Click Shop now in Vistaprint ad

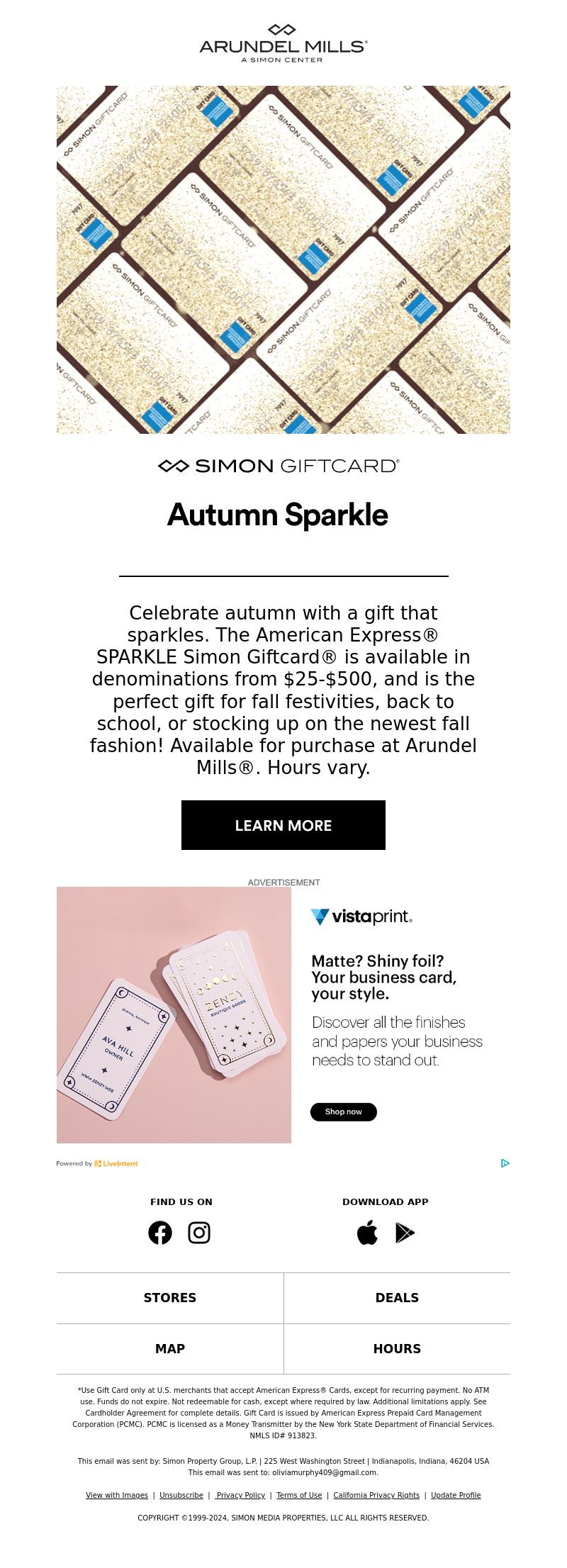[344, 1111]
